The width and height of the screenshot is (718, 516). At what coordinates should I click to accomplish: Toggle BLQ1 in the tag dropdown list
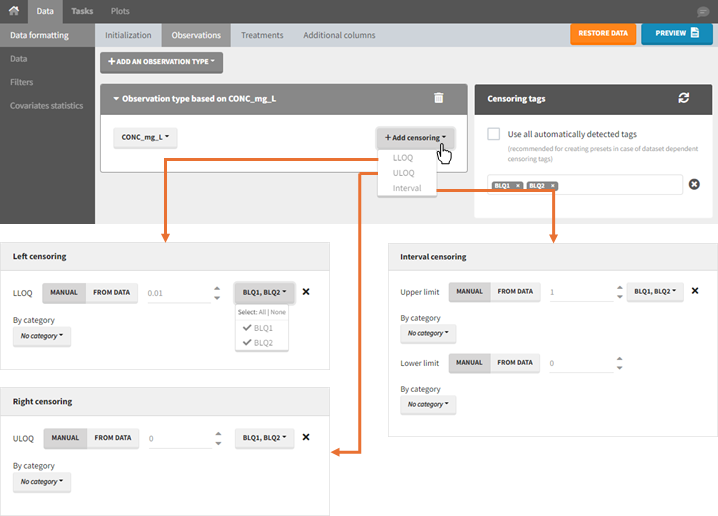(263, 327)
